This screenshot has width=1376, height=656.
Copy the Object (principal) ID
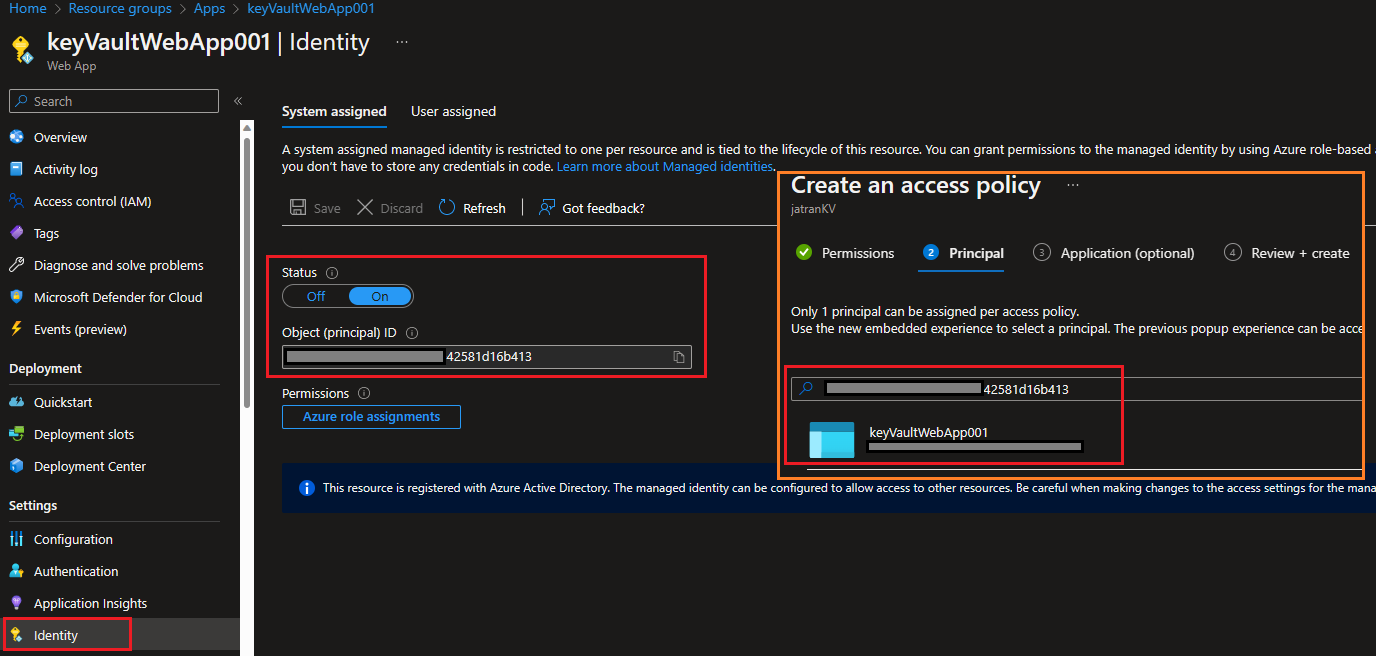[681, 356]
